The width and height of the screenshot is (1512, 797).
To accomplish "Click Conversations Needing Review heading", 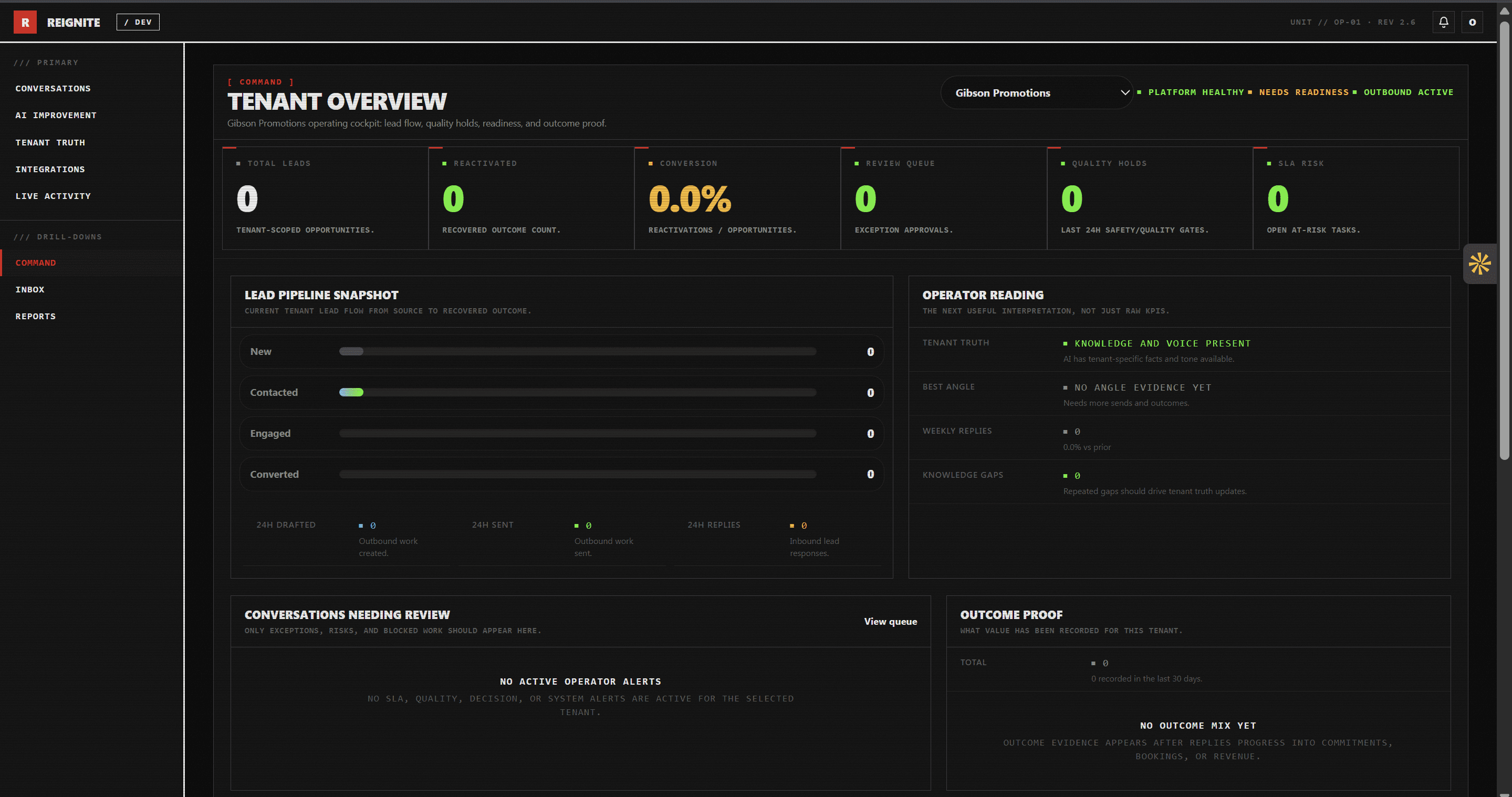I will click(x=347, y=615).
